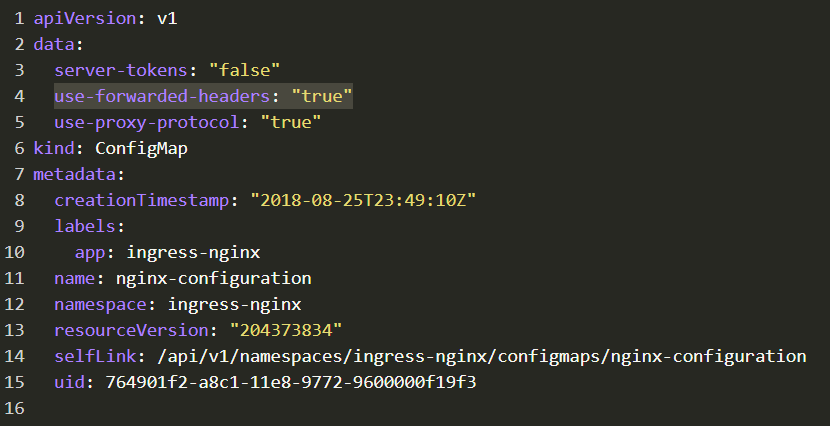Click the metadata key on line 7

point(75,174)
